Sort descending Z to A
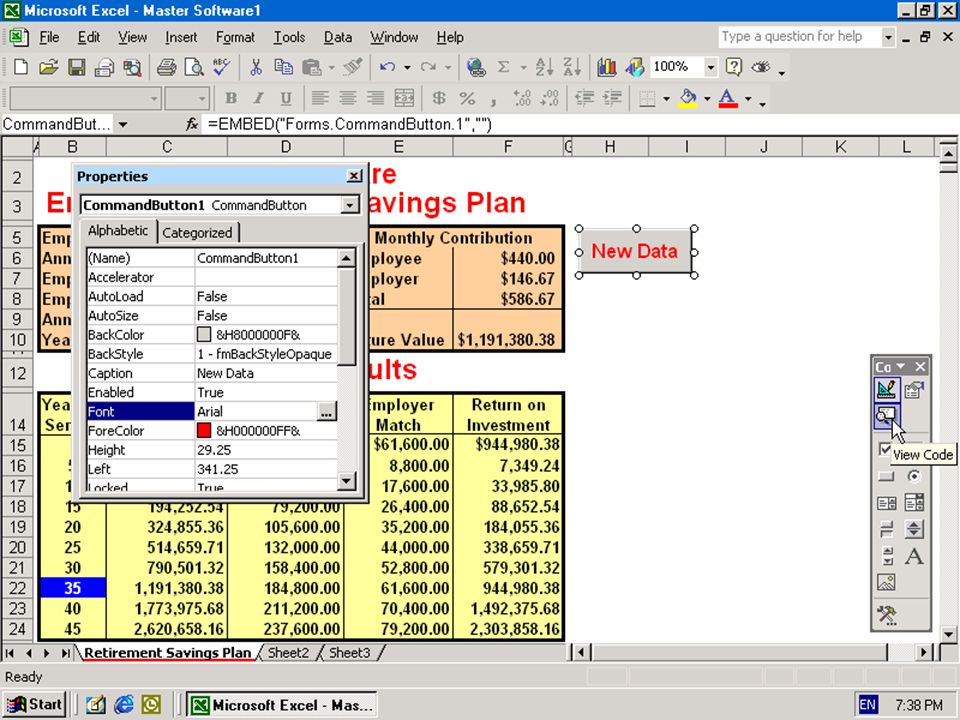The width and height of the screenshot is (960, 720). click(572, 67)
